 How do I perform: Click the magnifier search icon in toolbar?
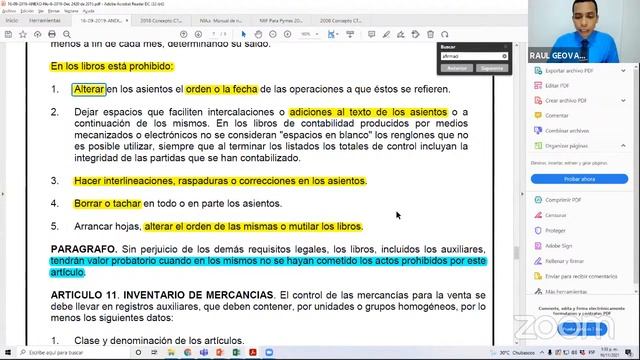(x=67, y=35)
